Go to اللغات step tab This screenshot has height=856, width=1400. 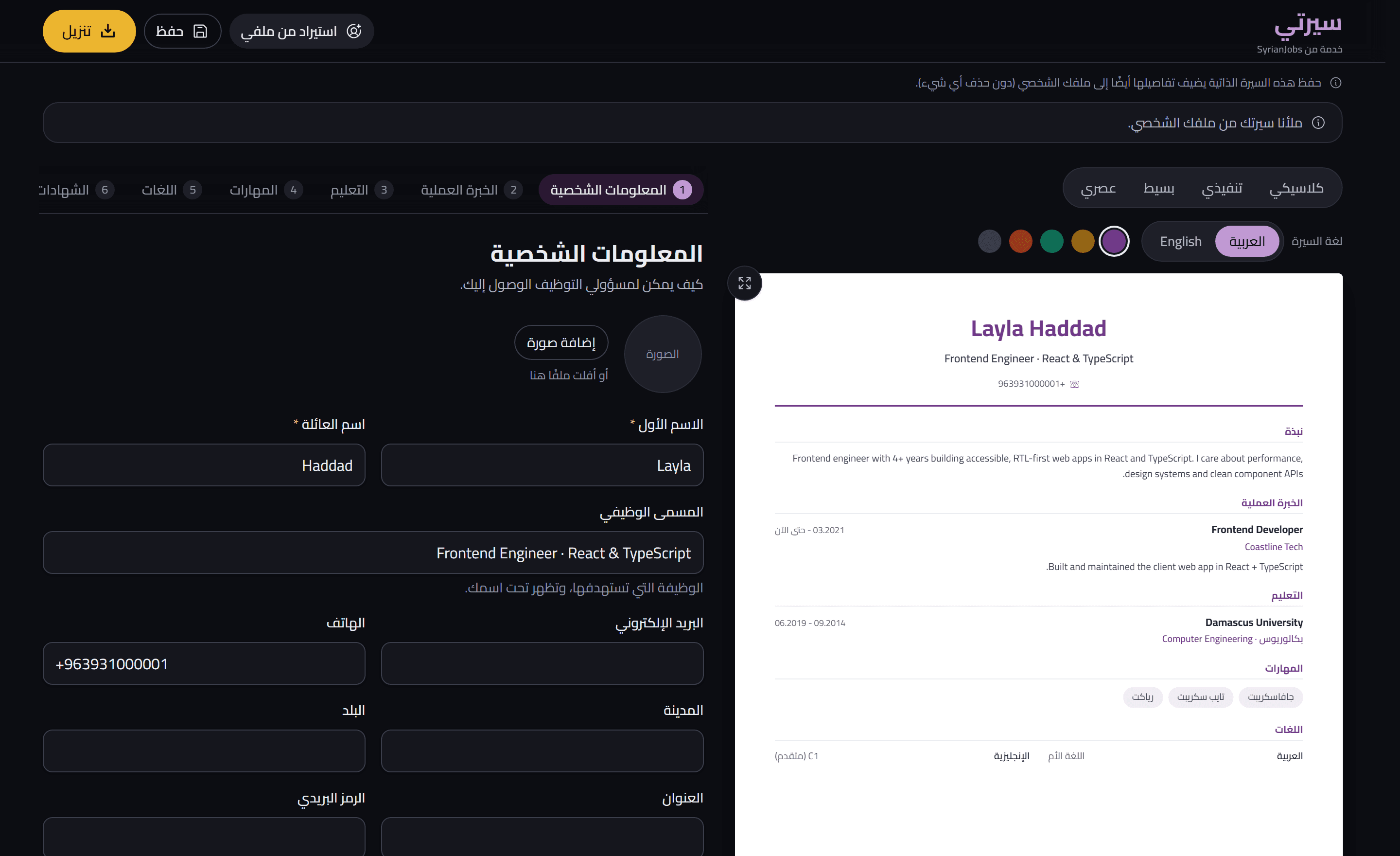(x=172, y=190)
